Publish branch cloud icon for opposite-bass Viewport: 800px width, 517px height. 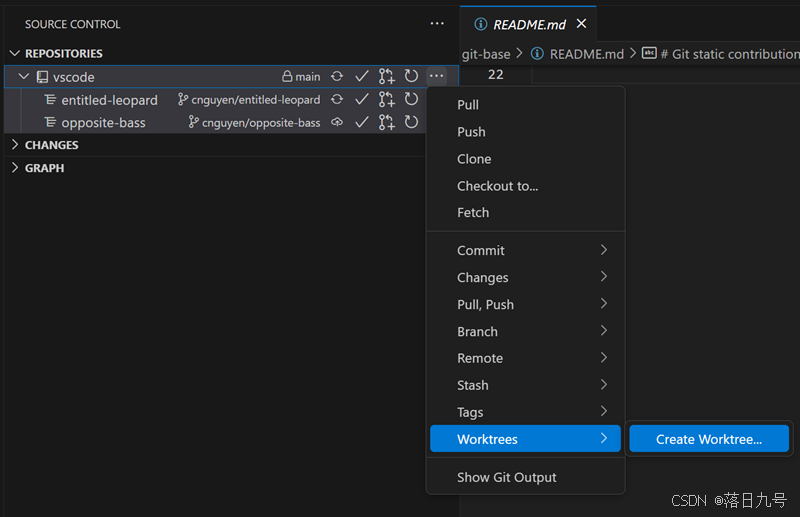coord(337,122)
